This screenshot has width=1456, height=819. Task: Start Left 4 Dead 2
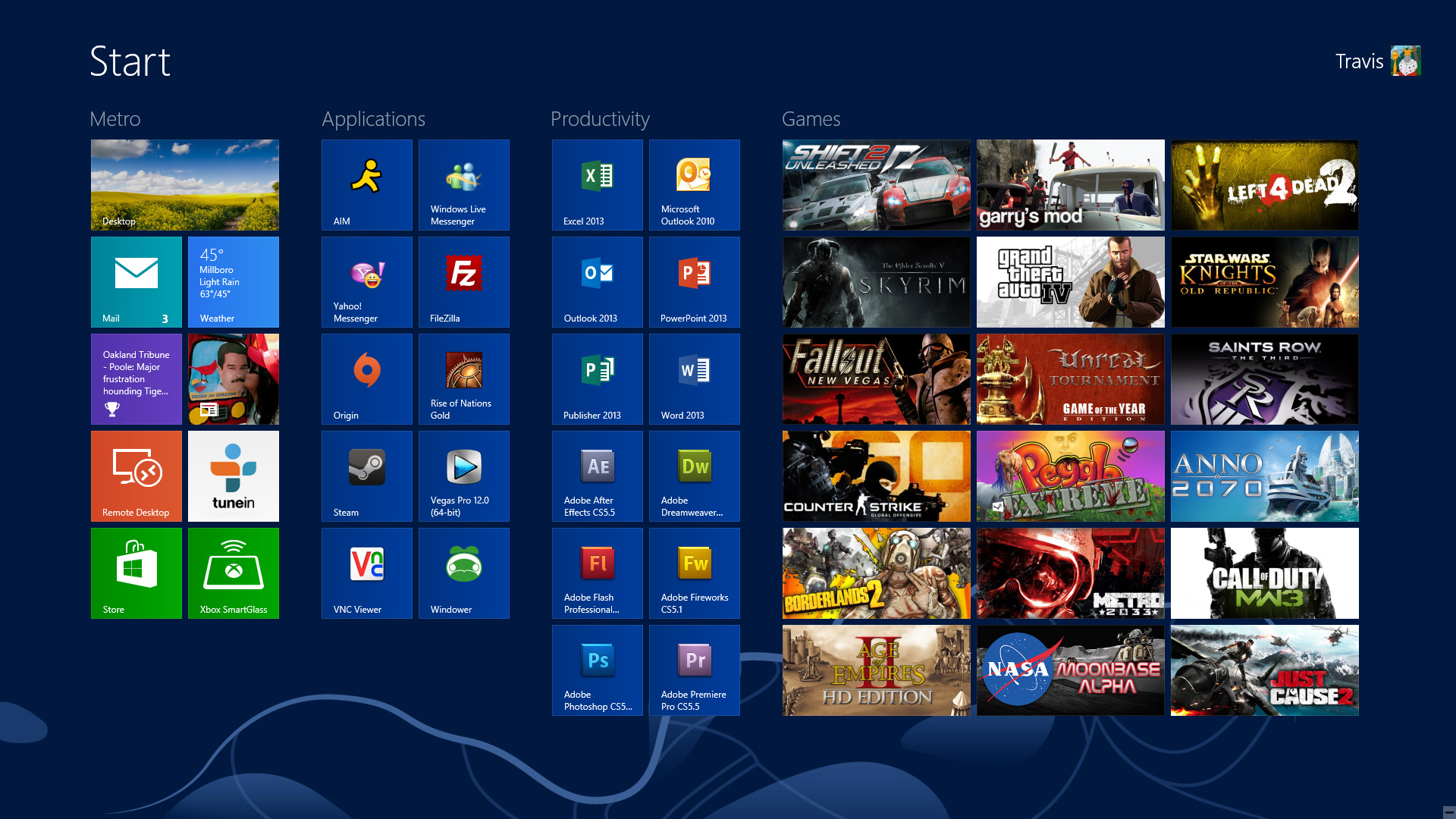click(x=1265, y=185)
